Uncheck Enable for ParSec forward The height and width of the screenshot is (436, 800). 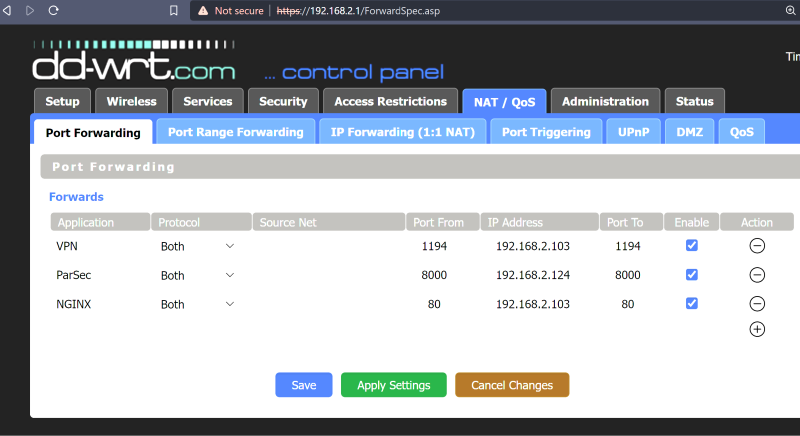click(691, 275)
